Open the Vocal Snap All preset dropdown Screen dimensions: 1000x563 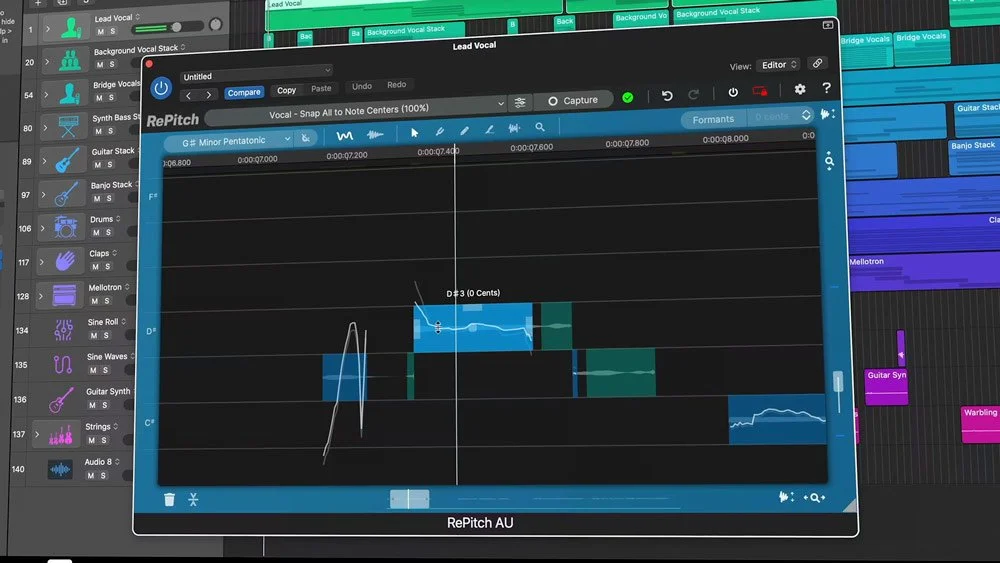point(357,111)
